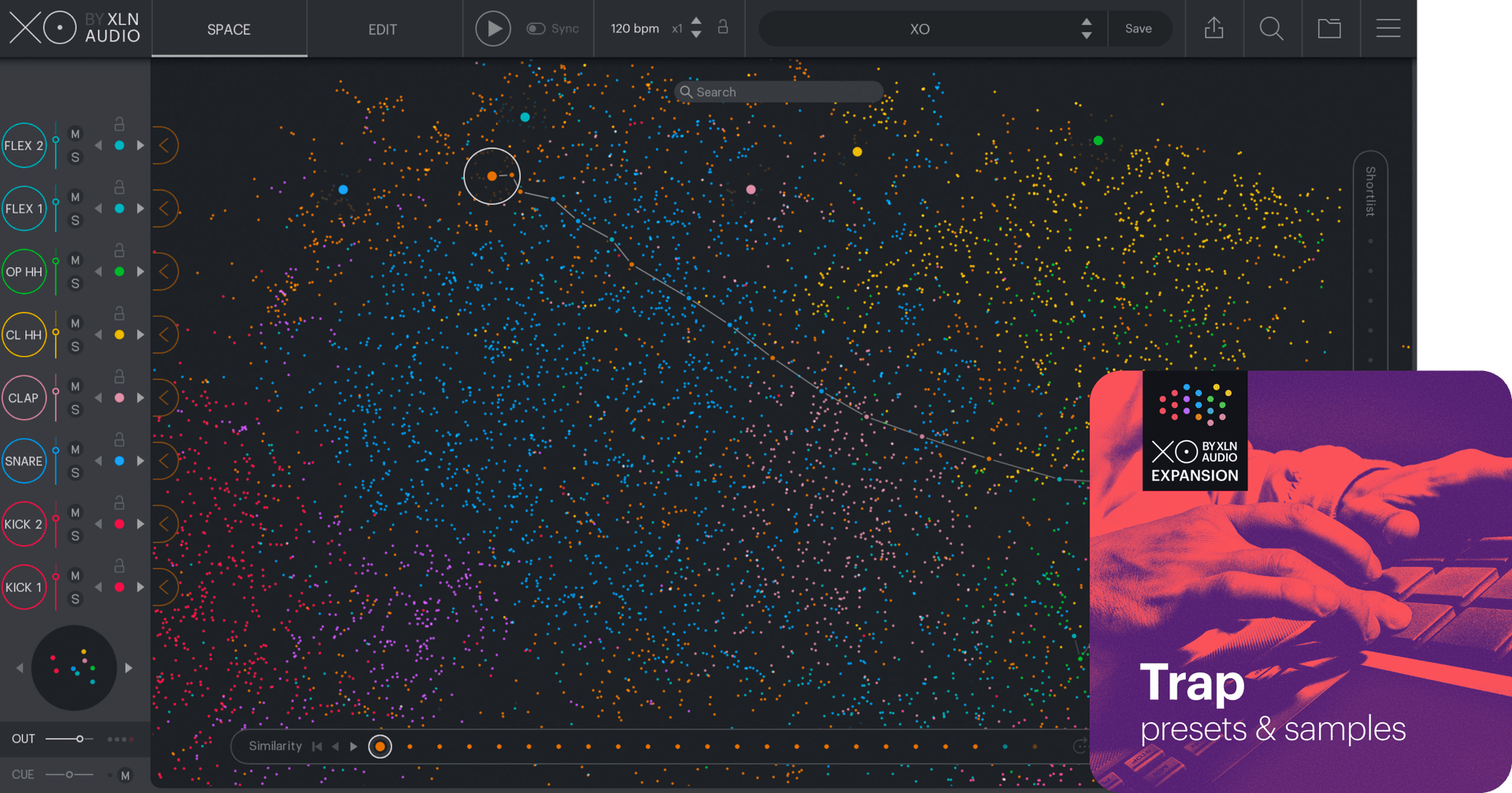The image size is (1512, 793).
Task: Click the 120 bpm tempo value
Action: pos(635,28)
